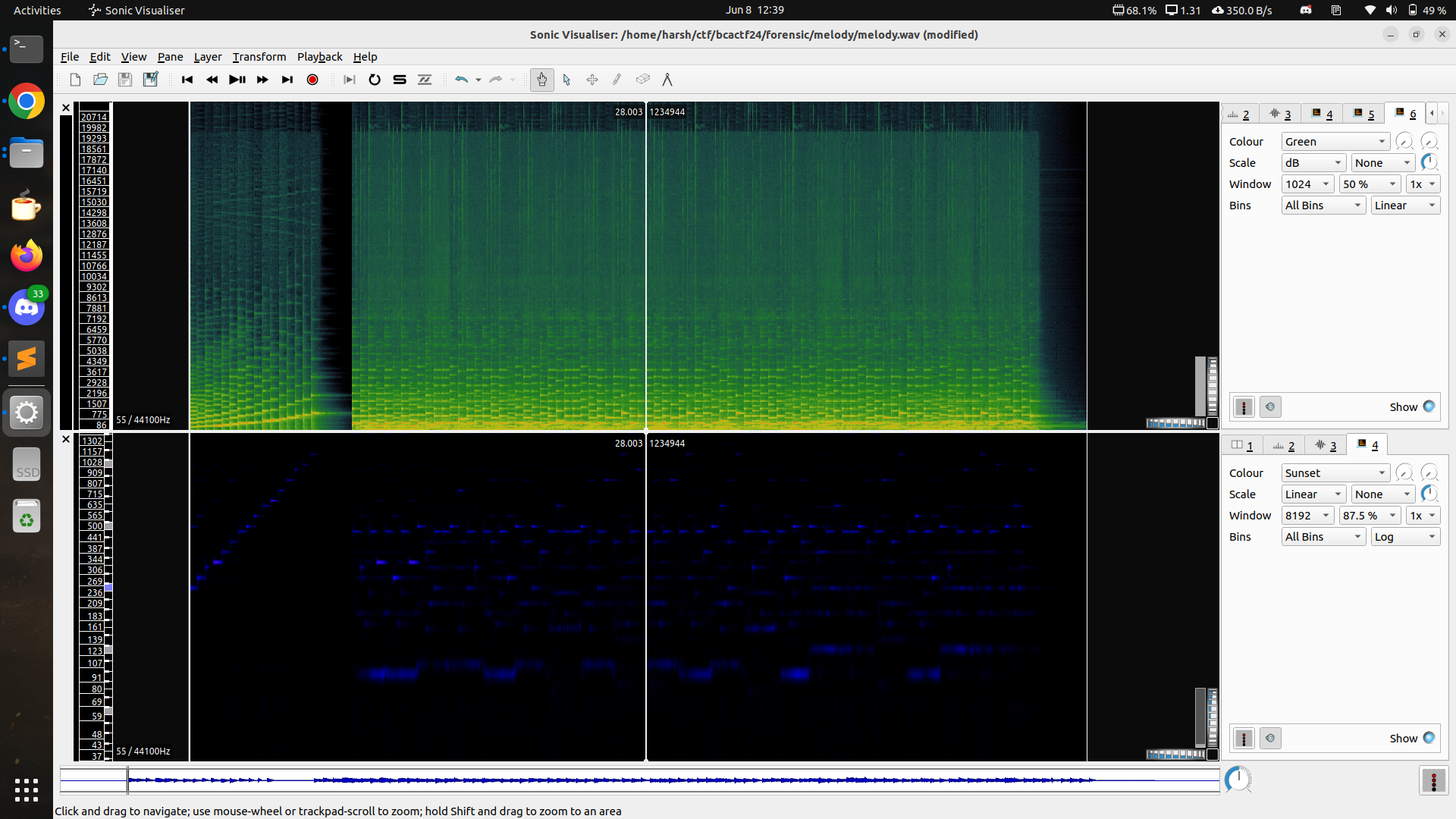Expand the Scale dropdown in bottom pane

click(x=1313, y=494)
